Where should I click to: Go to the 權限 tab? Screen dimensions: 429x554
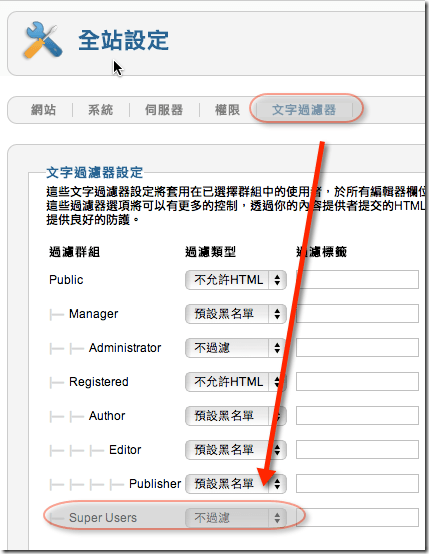[x=228, y=110]
